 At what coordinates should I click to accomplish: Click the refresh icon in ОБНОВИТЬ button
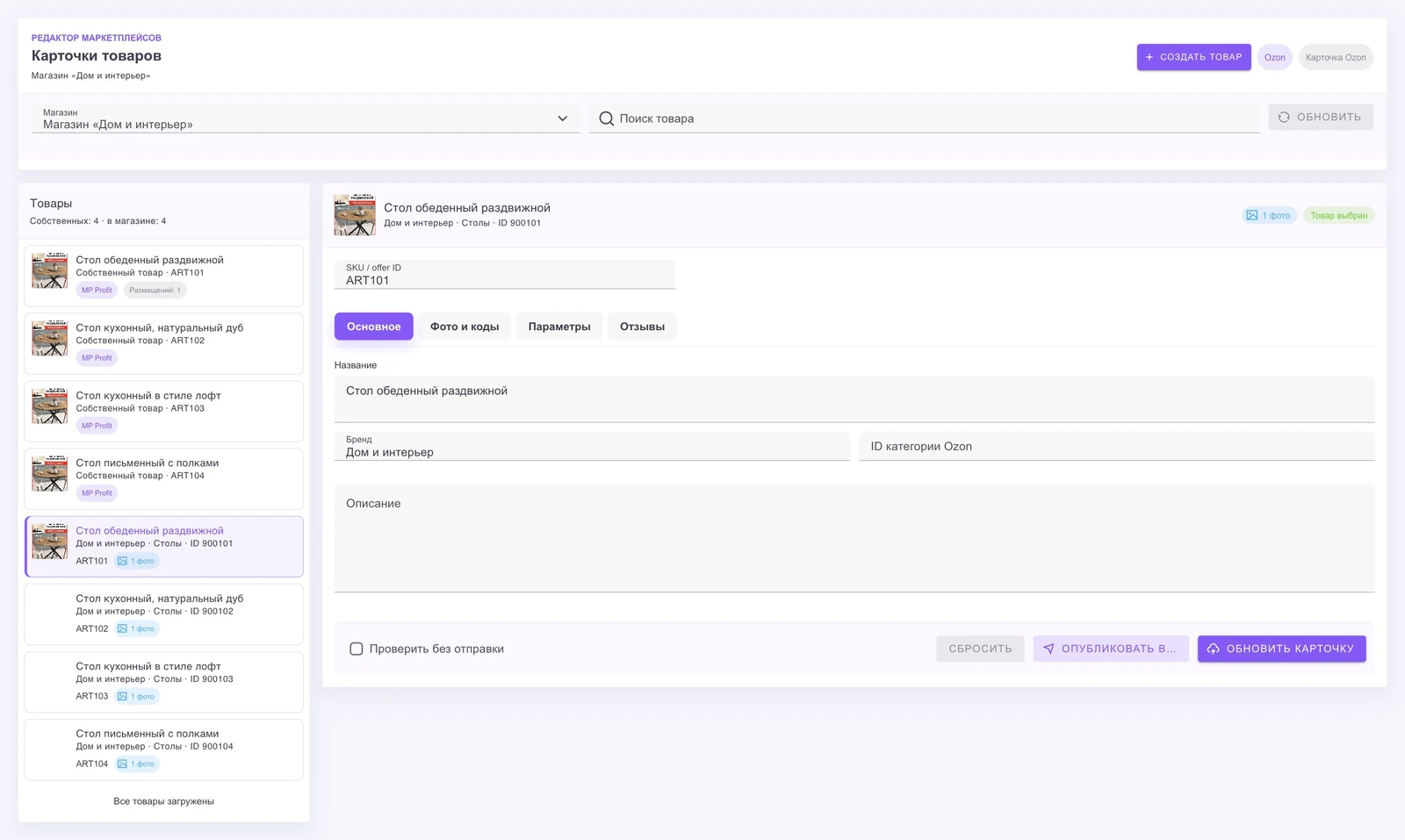pos(1284,117)
